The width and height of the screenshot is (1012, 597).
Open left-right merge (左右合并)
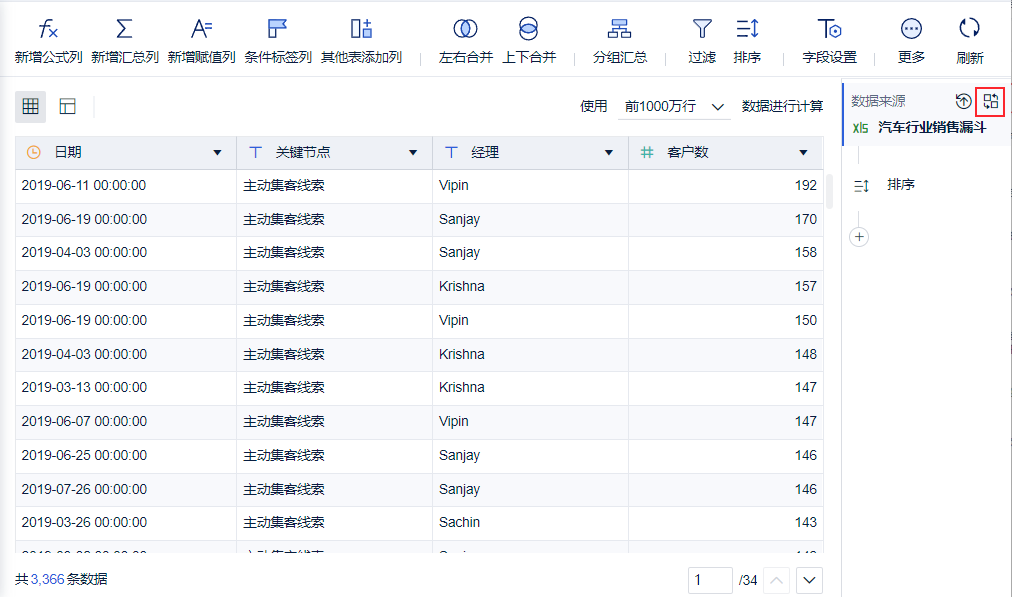point(465,41)
